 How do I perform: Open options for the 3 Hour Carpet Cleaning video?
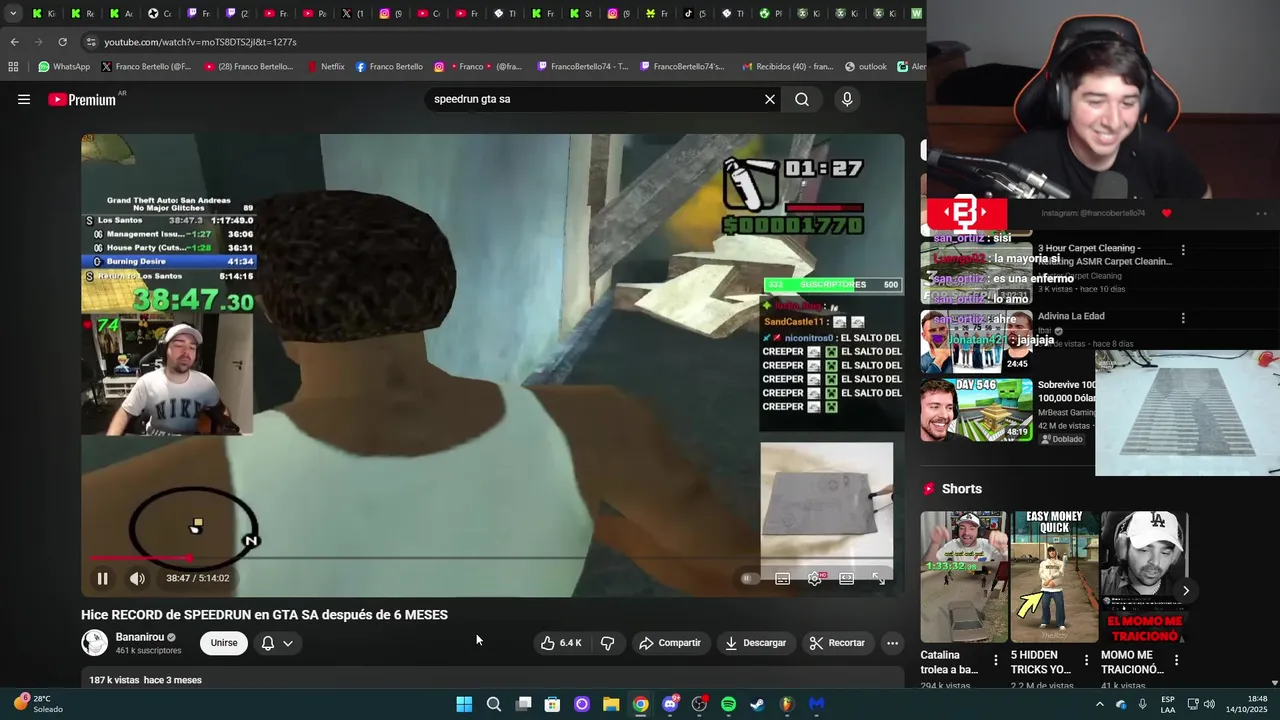click(1183, 250)
